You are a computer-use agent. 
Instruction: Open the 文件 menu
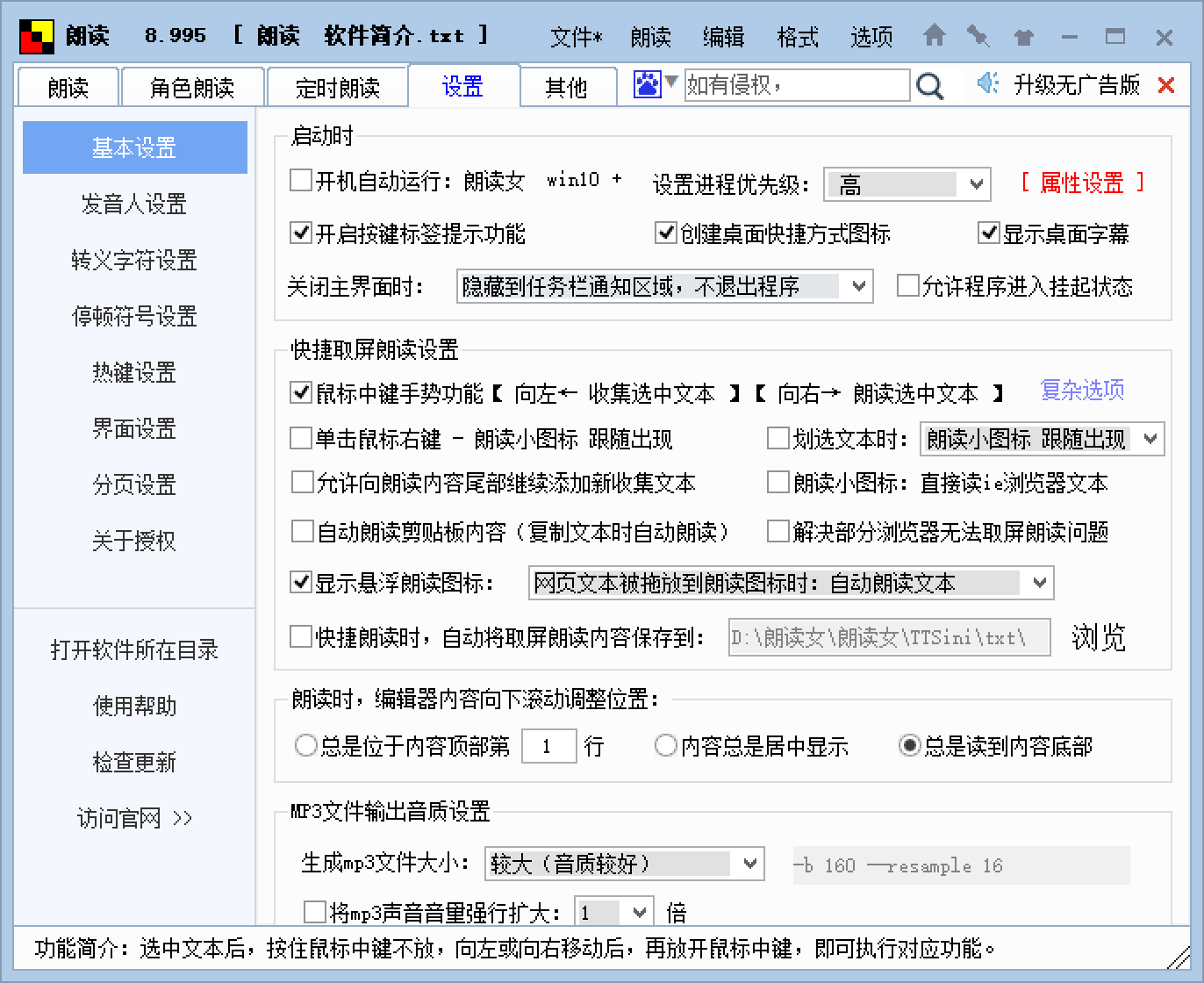[x=576, y=37]
